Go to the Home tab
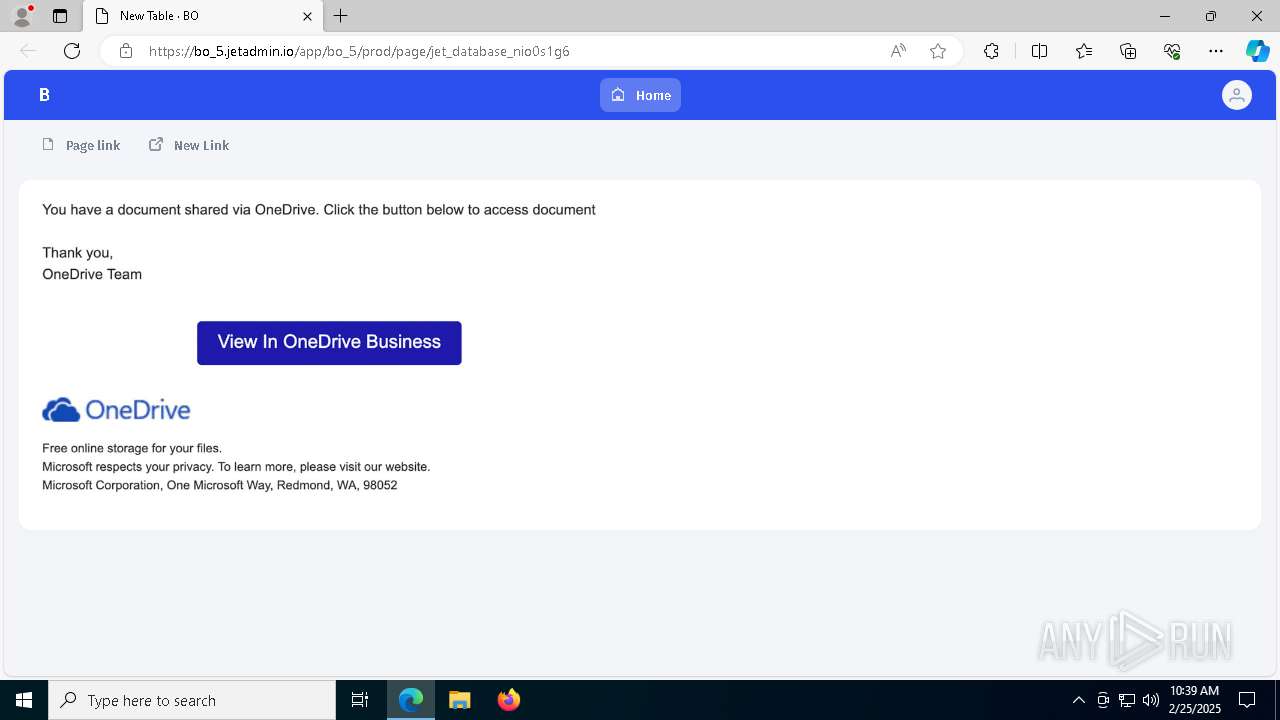The image size is (1280, 720). [640, 95]
